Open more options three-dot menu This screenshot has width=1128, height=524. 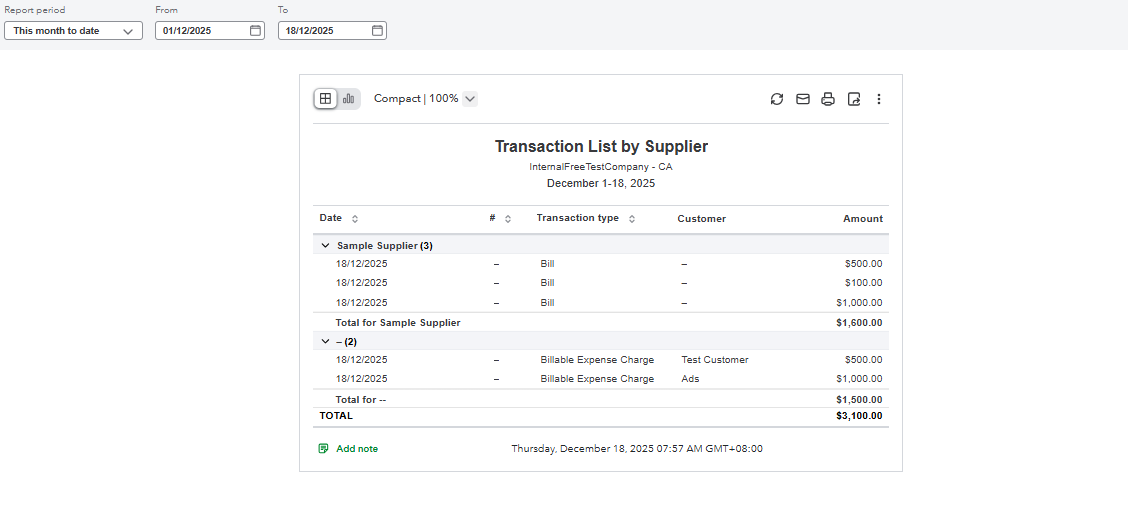click(x=878, y=99)
